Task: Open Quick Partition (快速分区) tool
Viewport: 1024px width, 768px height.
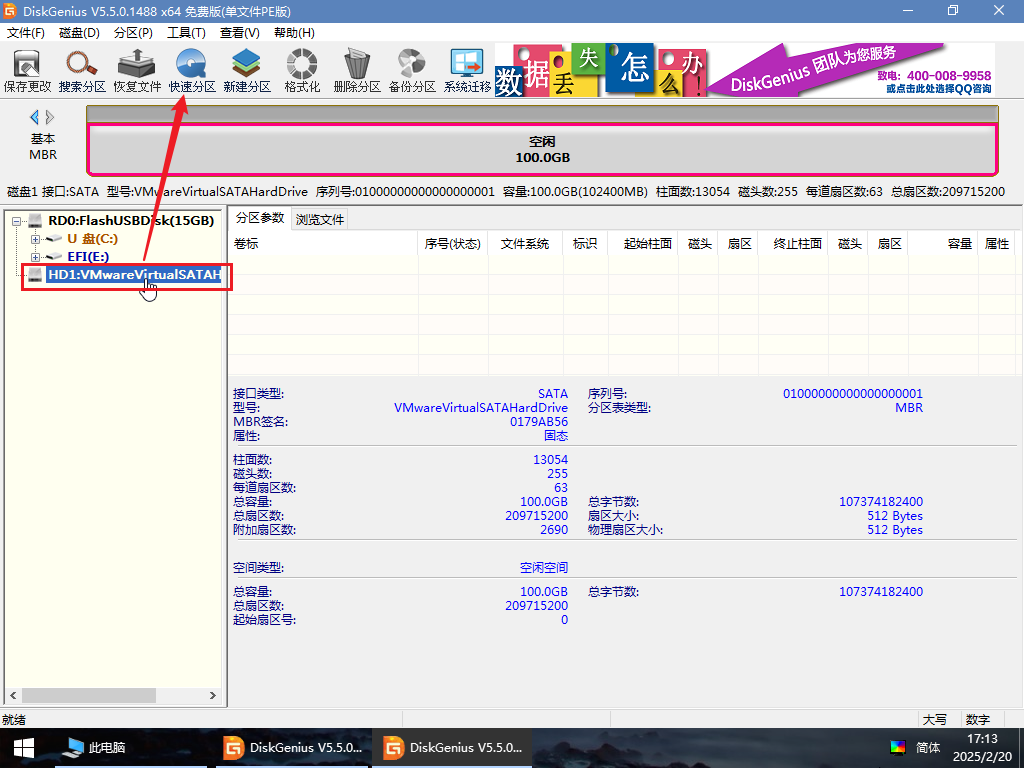Action: pyautogui.click(x=191, y=71)
